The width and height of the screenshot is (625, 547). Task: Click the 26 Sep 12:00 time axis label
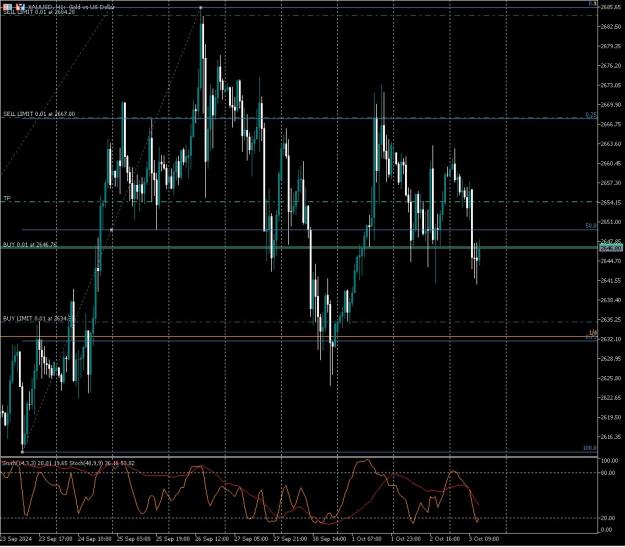[212, 539]
